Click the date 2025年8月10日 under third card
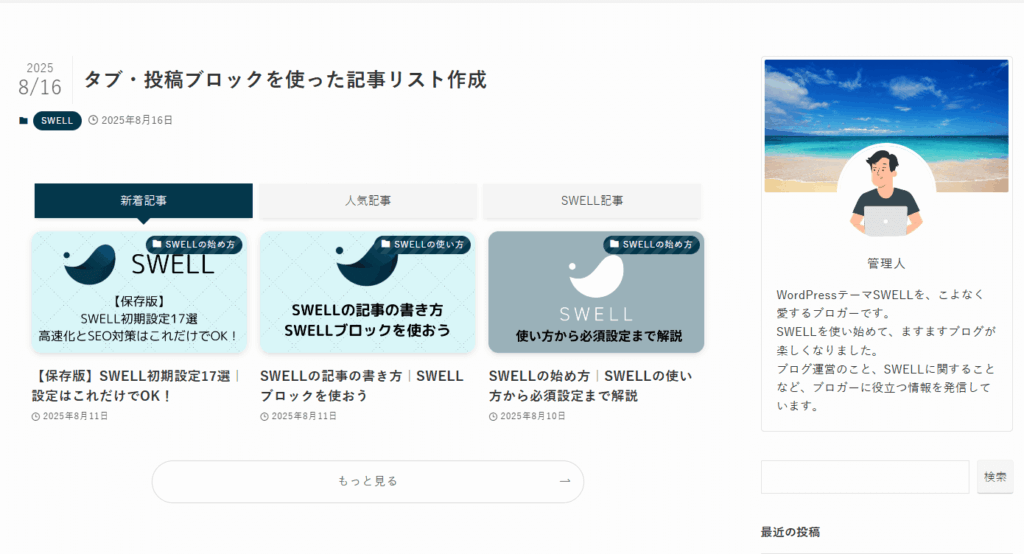The image size is (1024, 554). [x=532, y=416]
